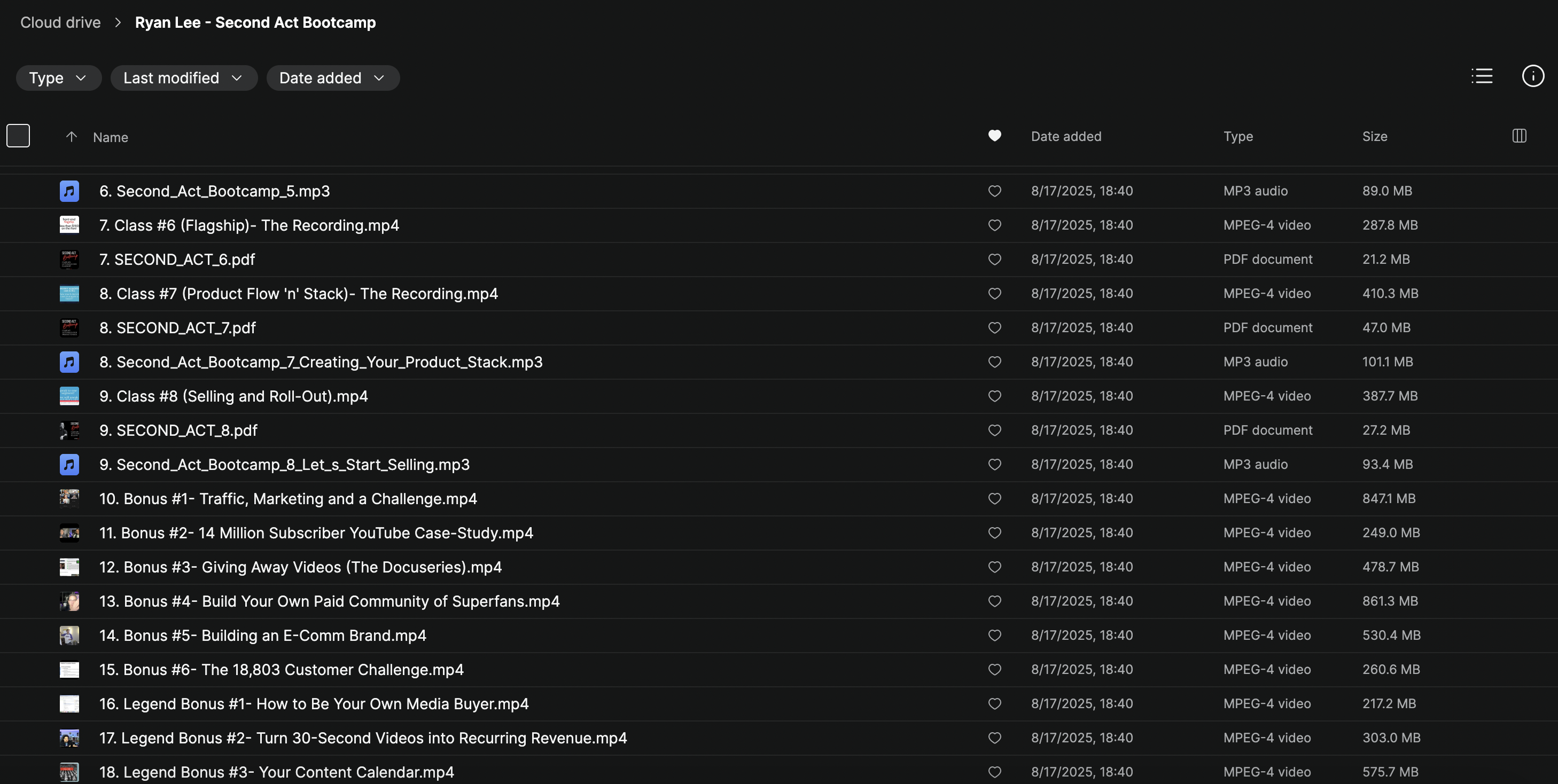Click the column settings icon

1520,136
